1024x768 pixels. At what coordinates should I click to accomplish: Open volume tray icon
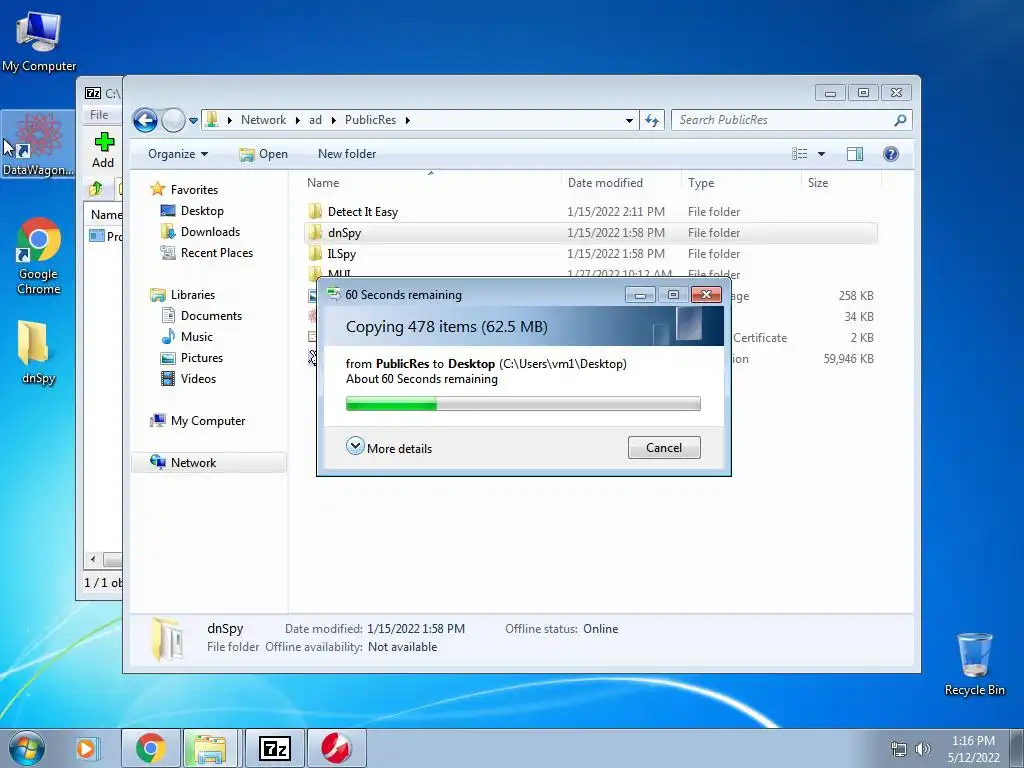922,749
